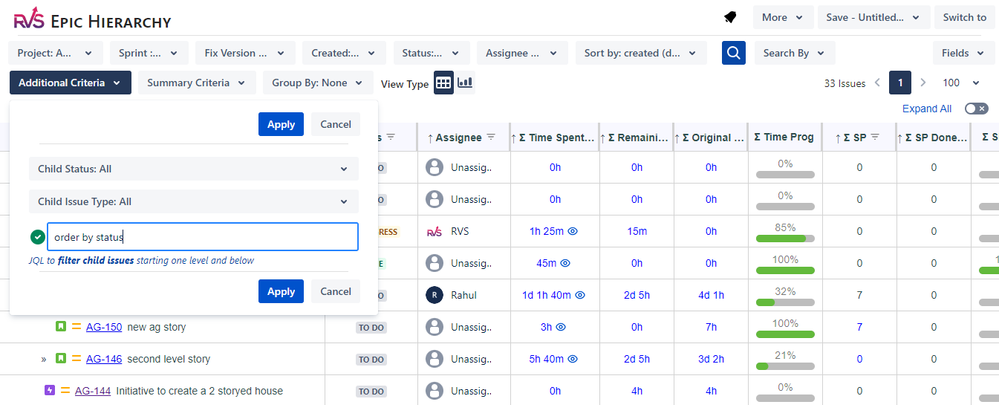
Task: Click the Switch to button
Action: point(965,17)
